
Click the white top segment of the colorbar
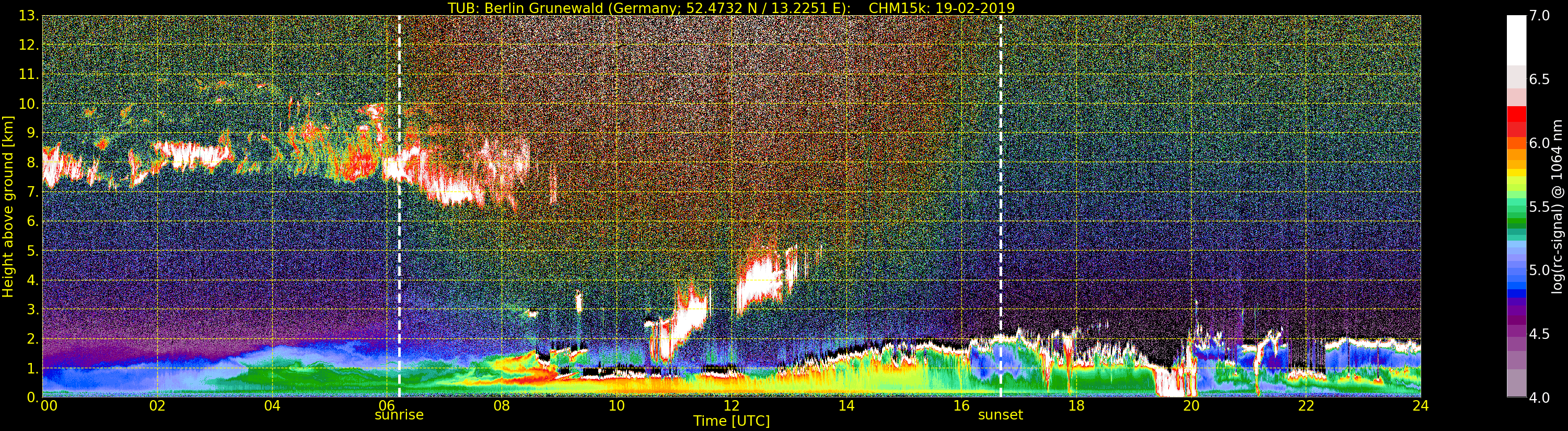pyautogui.click(x=1516, y=40)
